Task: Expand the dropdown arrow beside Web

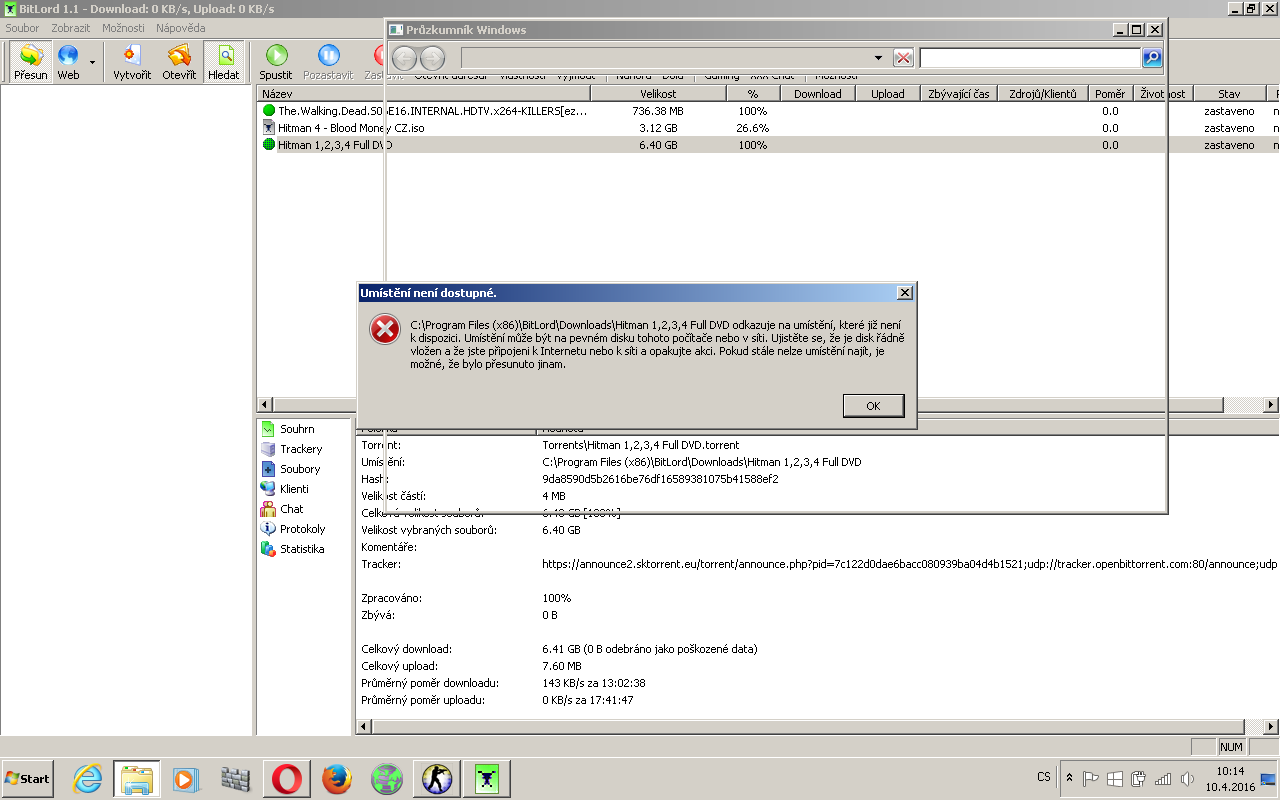Action: [92, 62]
